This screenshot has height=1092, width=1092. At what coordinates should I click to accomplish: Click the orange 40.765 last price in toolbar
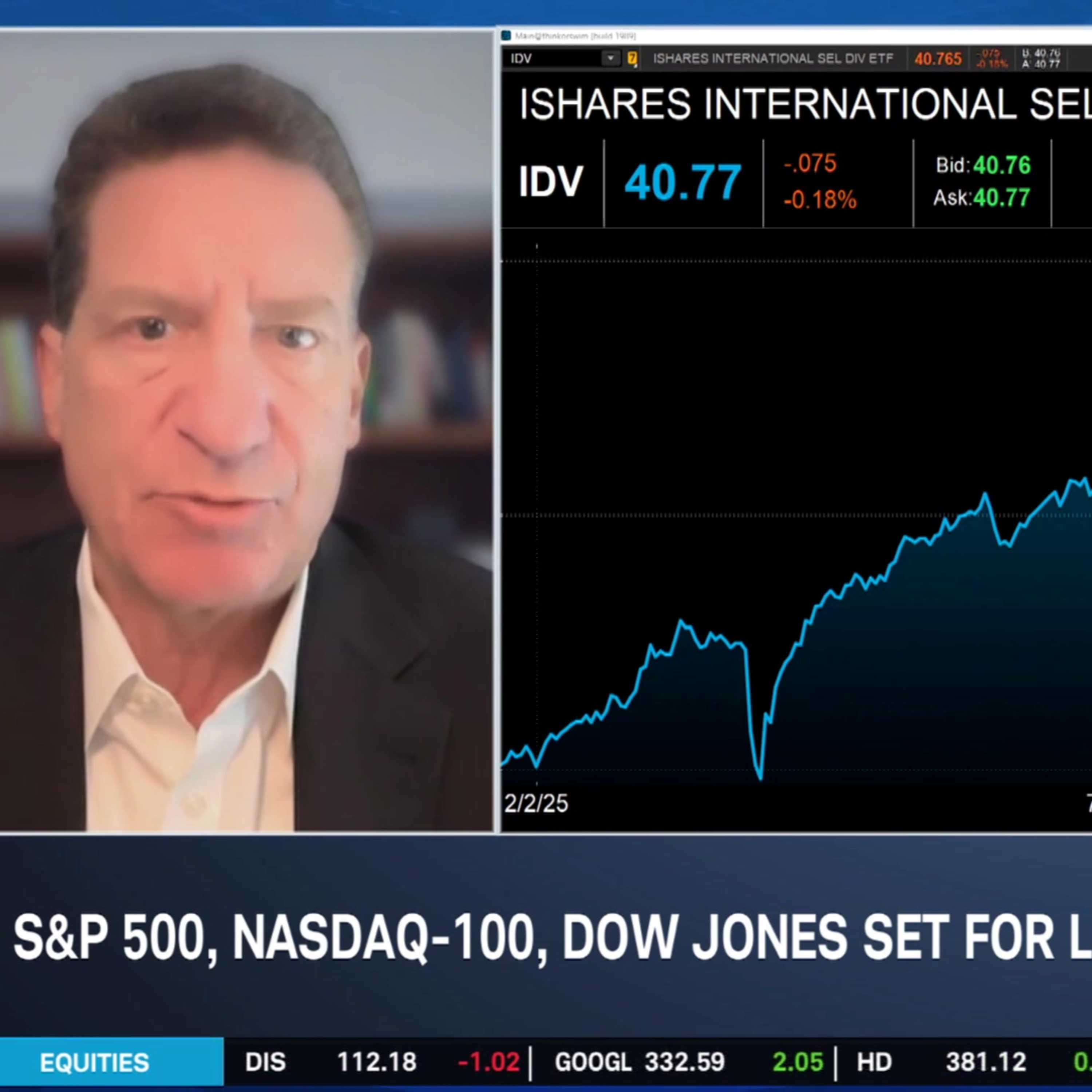pyautogui.click(x=938, y=59)
